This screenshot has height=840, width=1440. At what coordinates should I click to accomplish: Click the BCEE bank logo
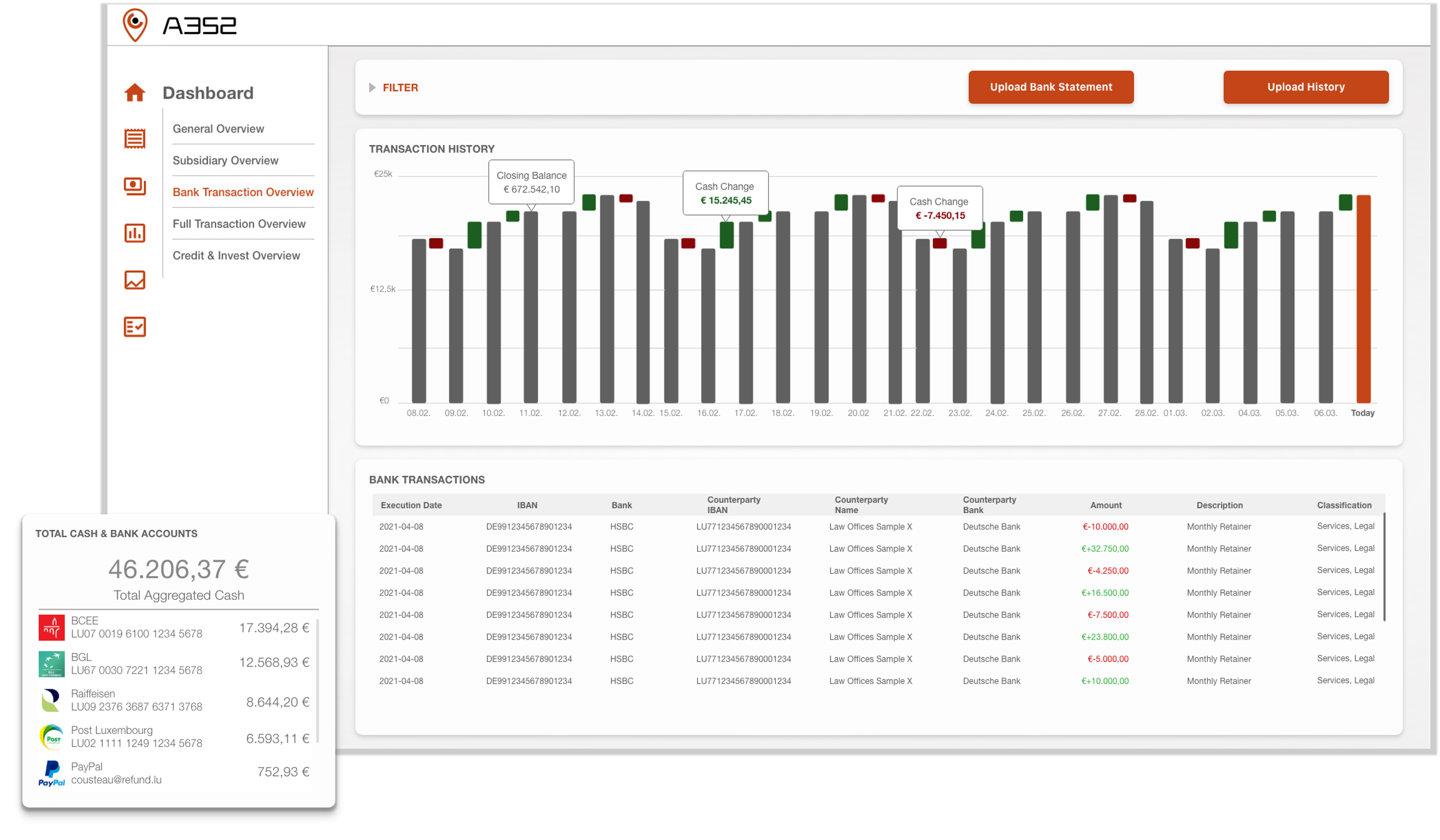(x=52, y=626)
